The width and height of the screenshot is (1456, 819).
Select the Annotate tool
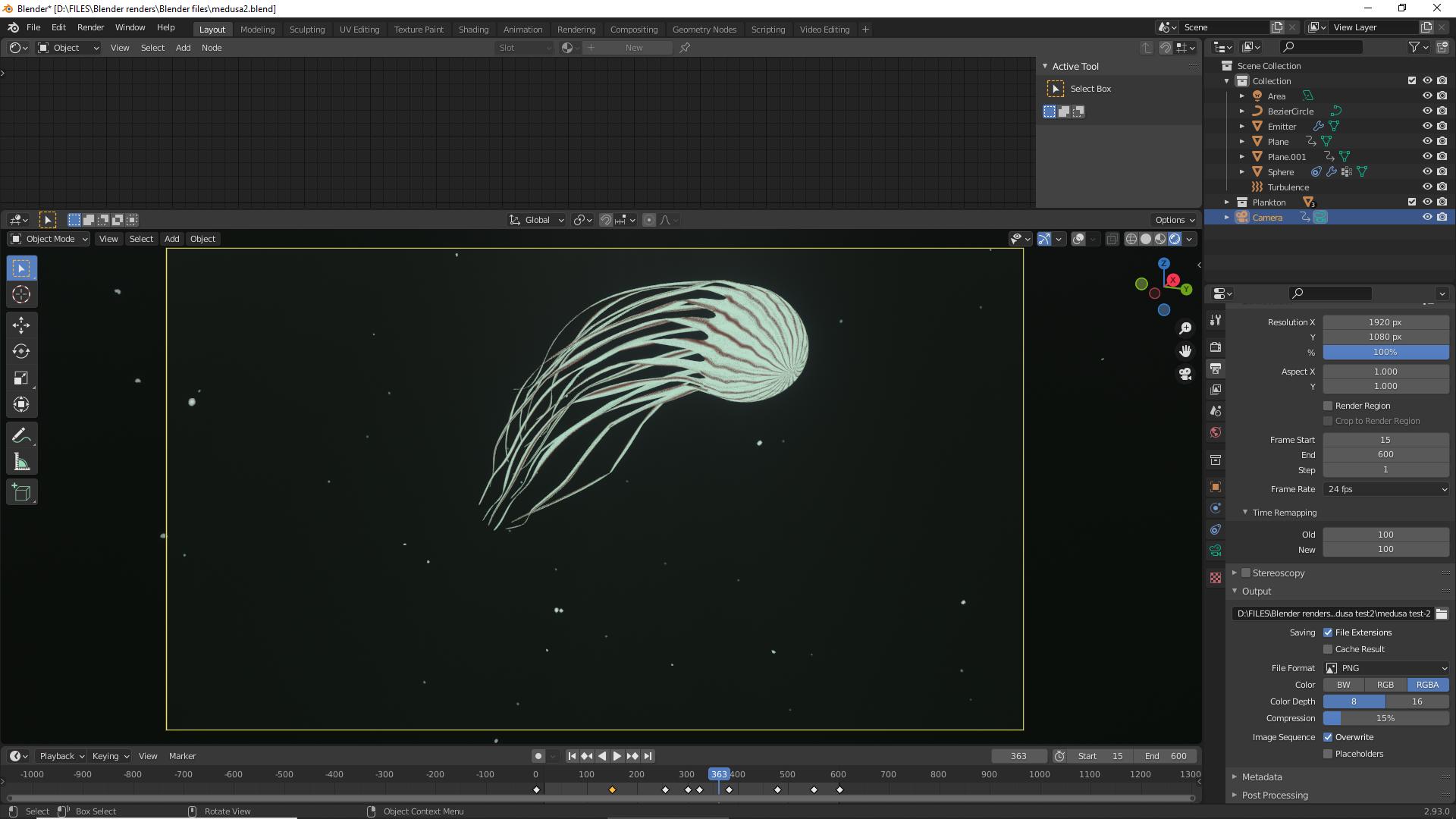pos(21,435)
